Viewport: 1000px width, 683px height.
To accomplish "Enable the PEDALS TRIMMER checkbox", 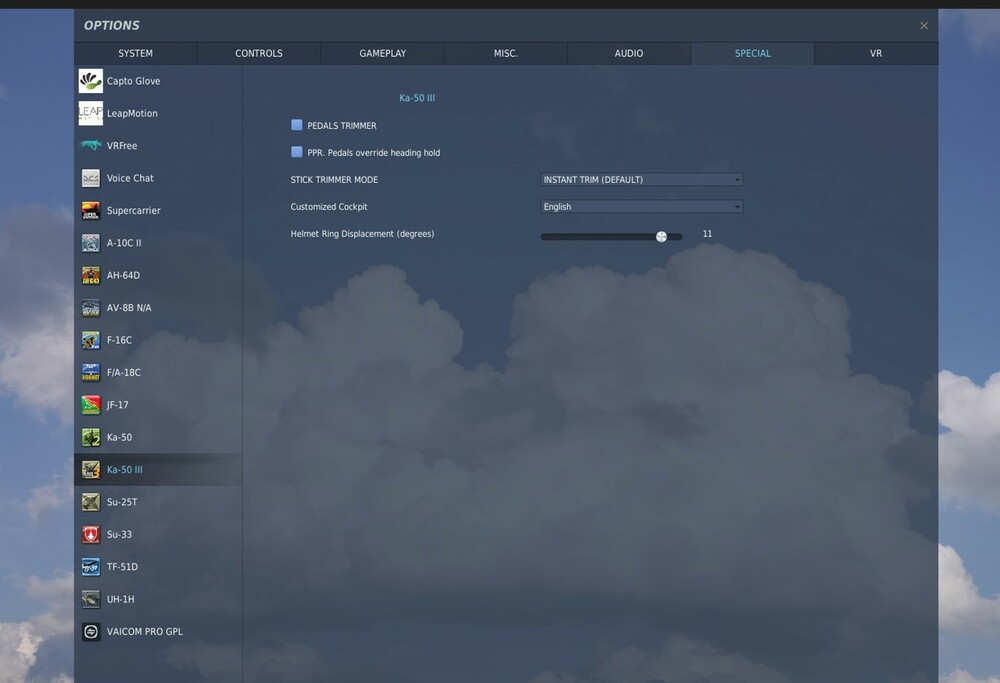I will point(296,124).
